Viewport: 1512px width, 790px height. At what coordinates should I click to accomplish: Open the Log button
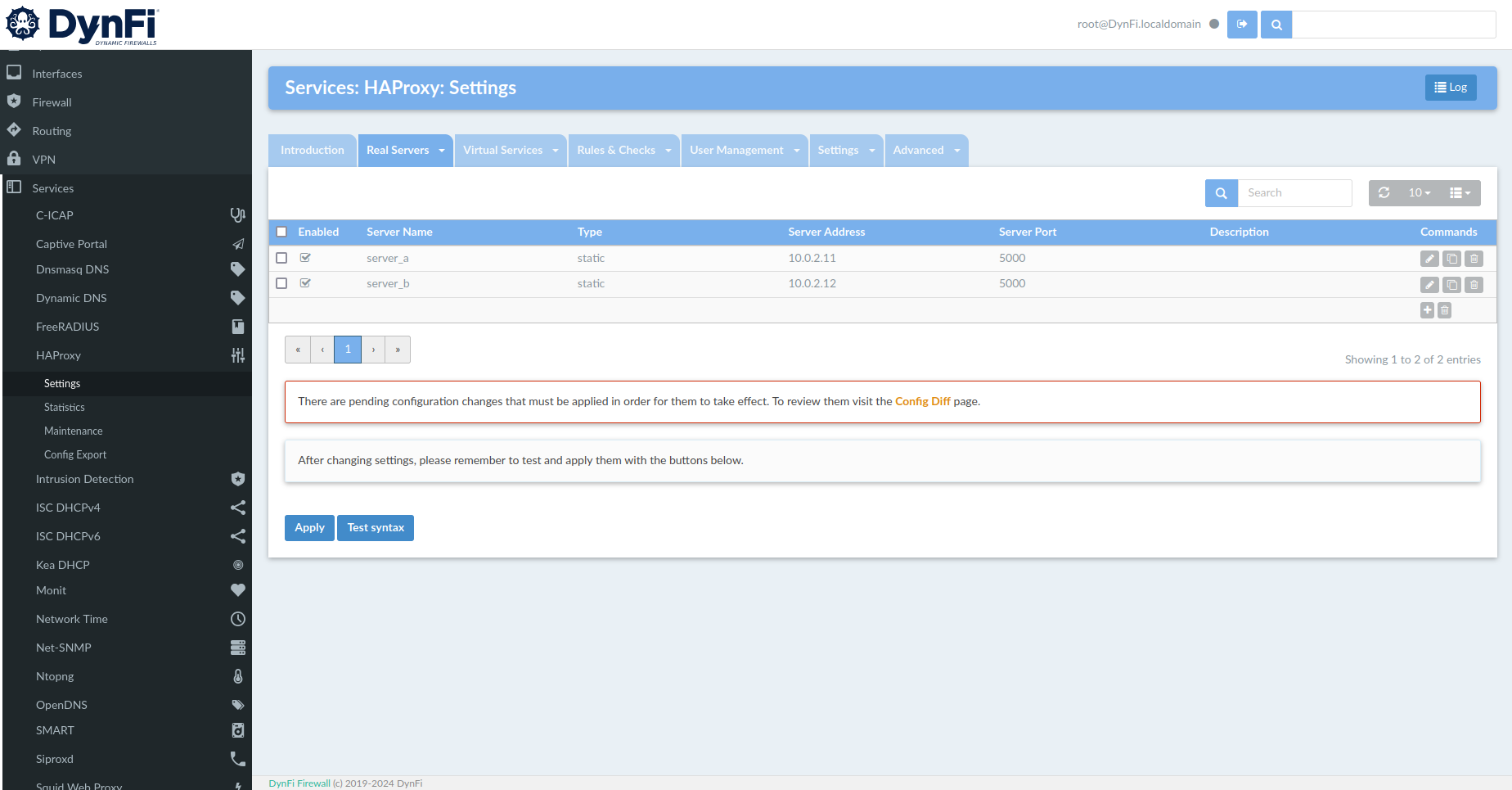coord(1451,88)
